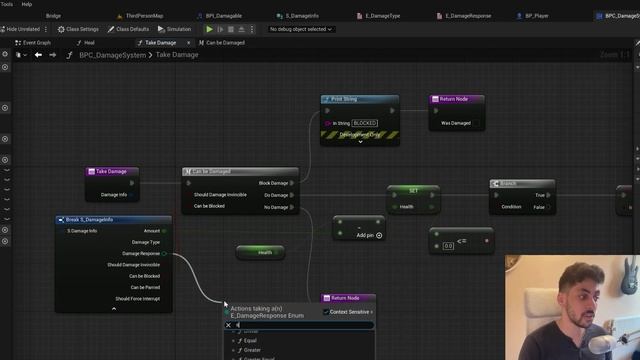This screenshot has width=640, height=360.
Task: Click the Block Damage exec pin
Action: (292, 183)
